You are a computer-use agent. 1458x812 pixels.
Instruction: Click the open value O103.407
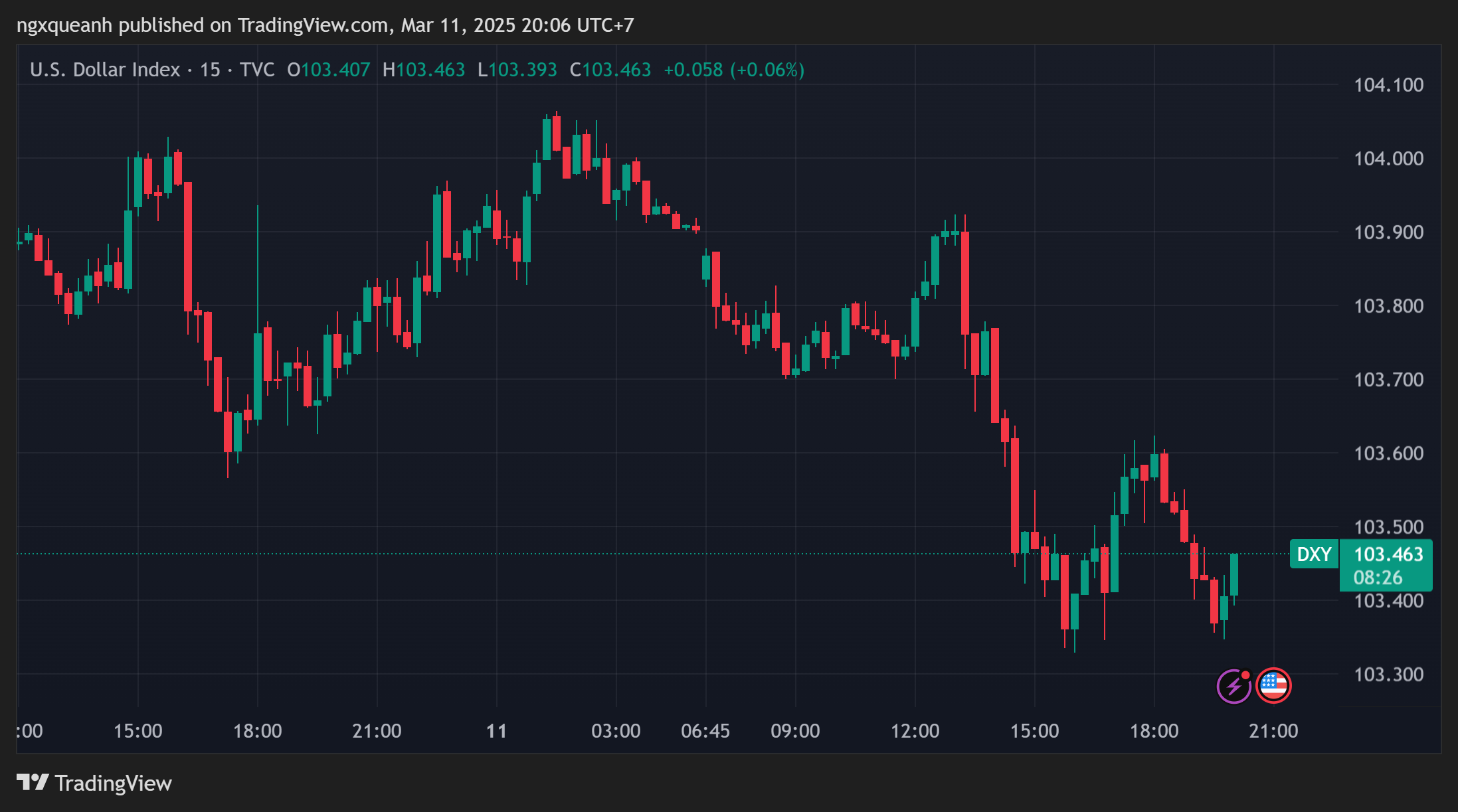tap(328, 70)
